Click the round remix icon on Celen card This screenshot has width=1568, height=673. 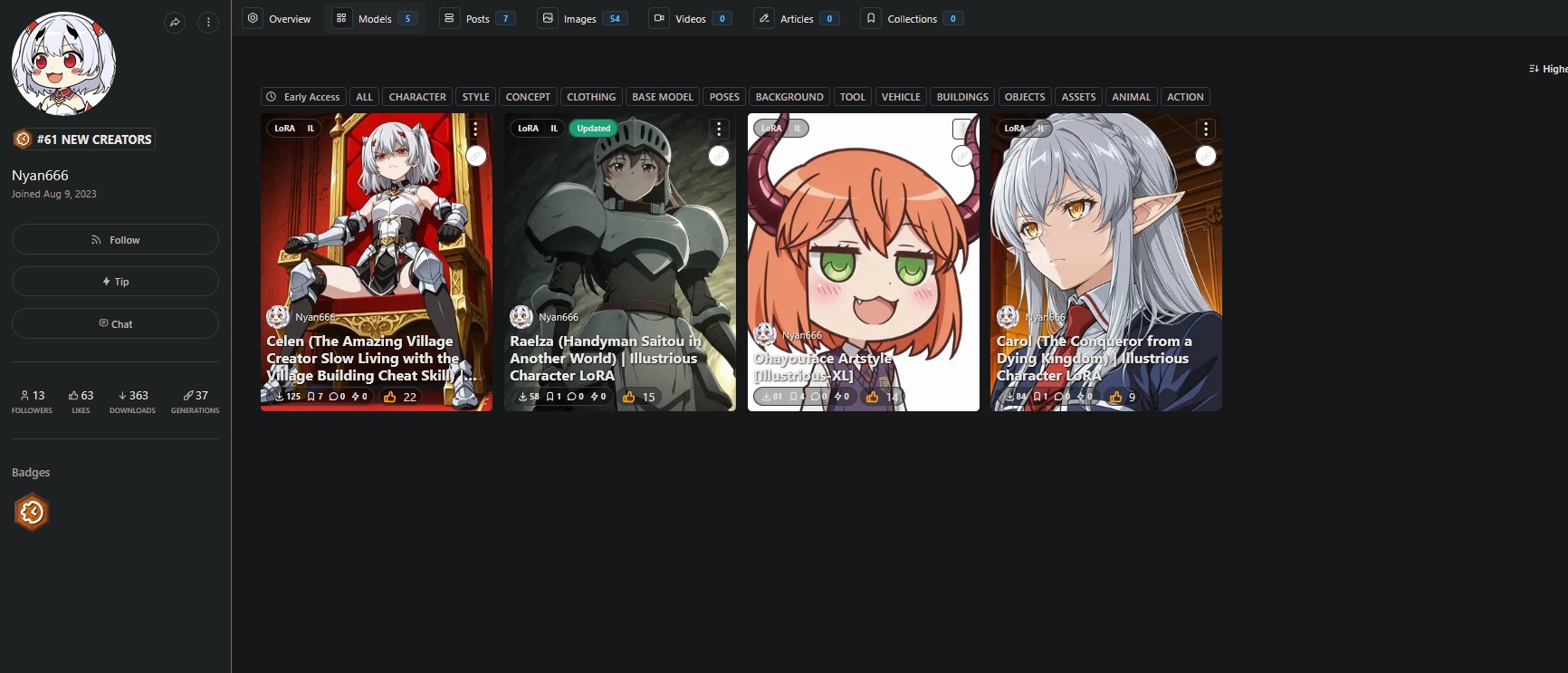475,156
